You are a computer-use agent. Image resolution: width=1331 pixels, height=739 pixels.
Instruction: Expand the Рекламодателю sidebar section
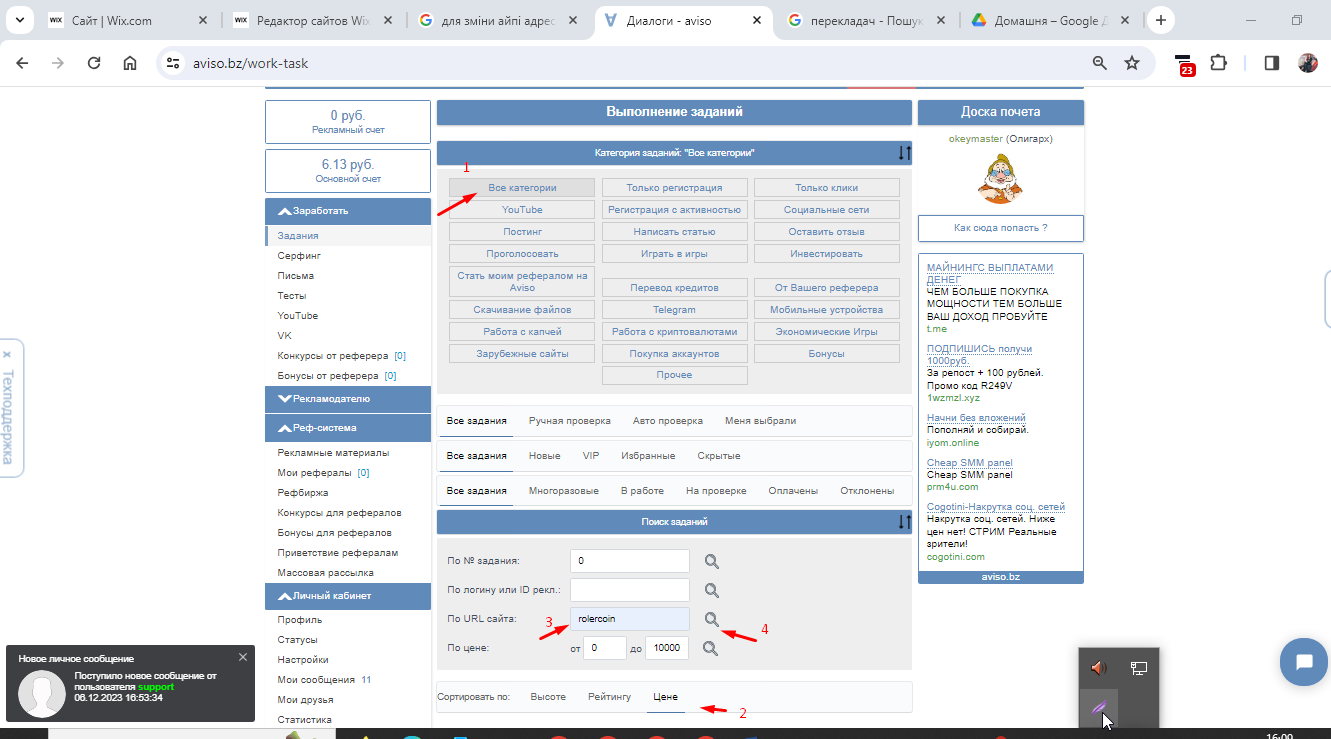pos(348,399)
